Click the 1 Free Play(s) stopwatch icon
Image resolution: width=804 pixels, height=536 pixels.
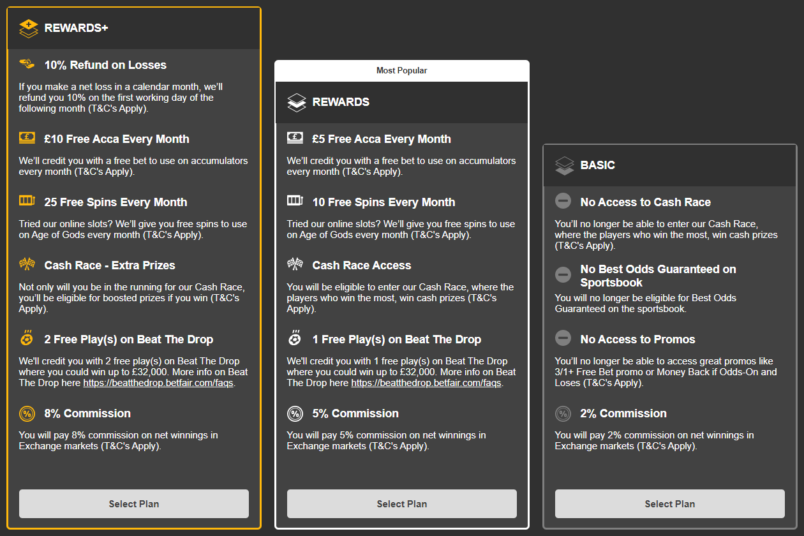coord(295,338)
